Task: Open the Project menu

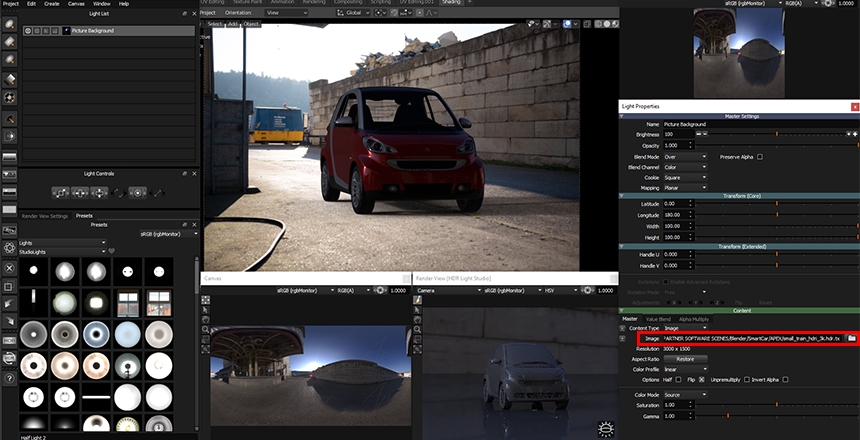Action: (10, 3)
